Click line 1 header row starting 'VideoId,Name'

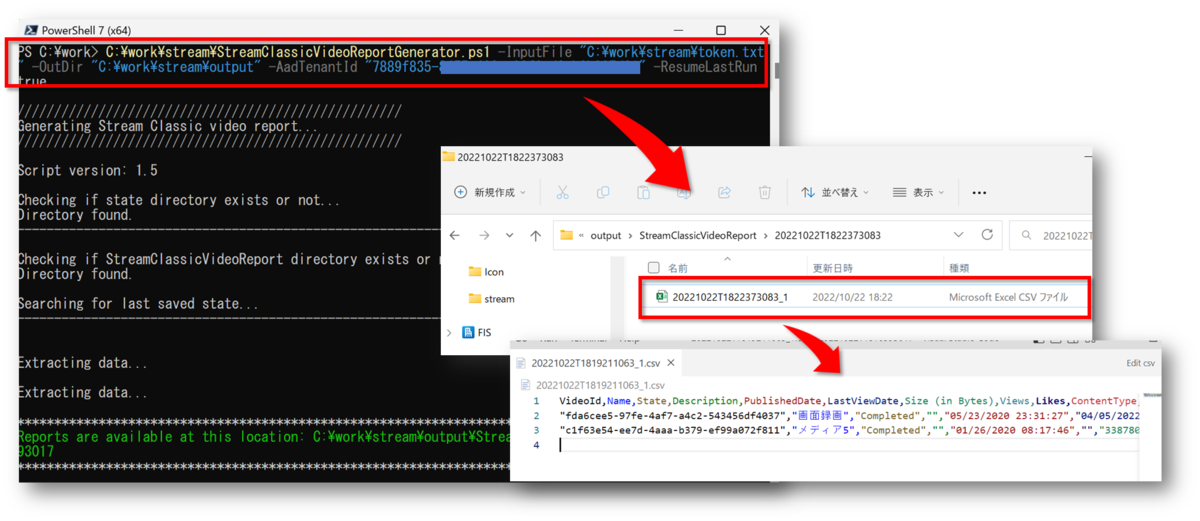[848, 401]
